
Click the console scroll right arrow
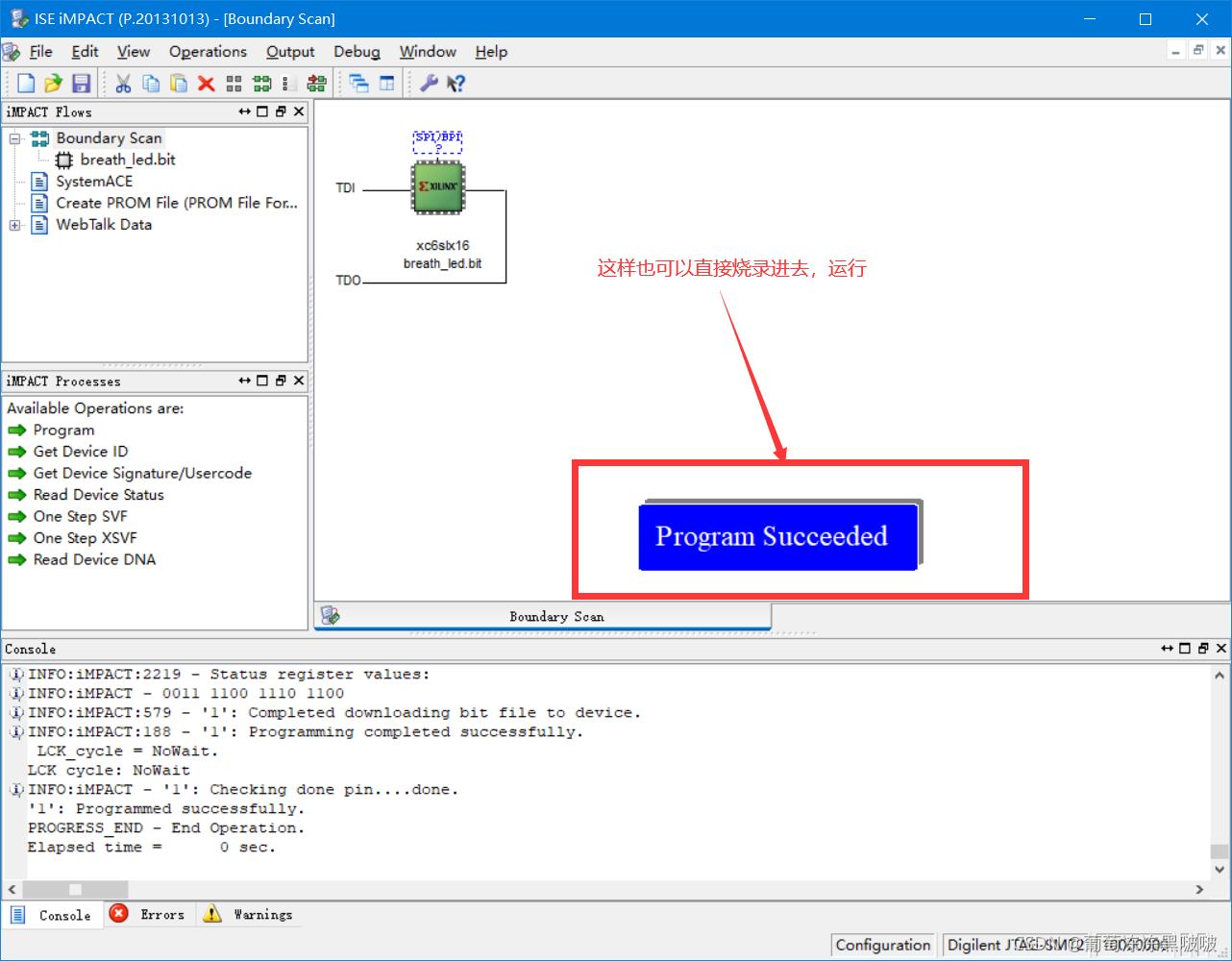pyautogui.click(x=1199, y=890)
